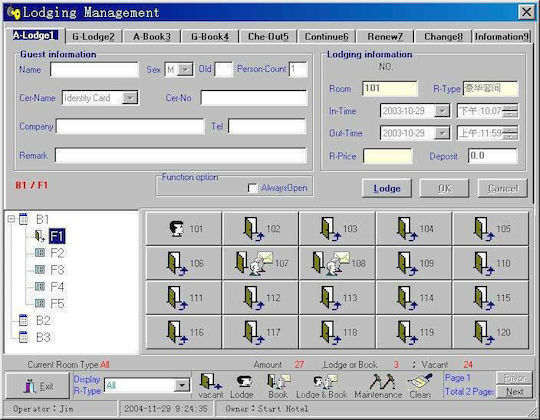The image size is (540, 420).
Task: Show rooms under Maintenance
Action: coord(378,386)
